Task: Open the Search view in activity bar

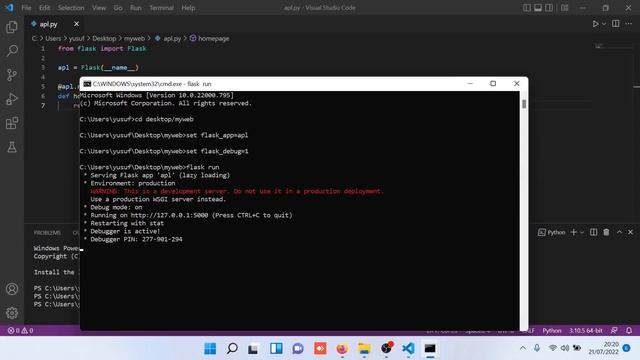Action: coord(12,51)
